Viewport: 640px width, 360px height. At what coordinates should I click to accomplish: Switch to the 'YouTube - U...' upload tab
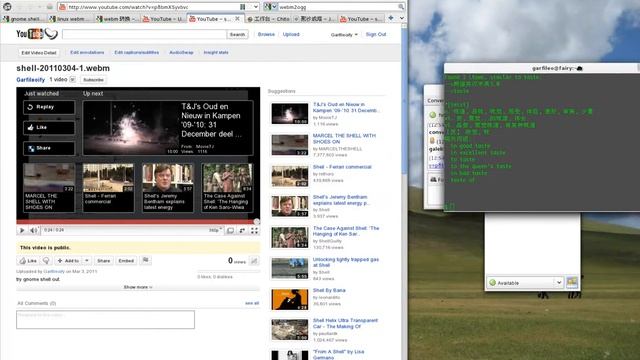pyautogui.click(x=163, y=19)
